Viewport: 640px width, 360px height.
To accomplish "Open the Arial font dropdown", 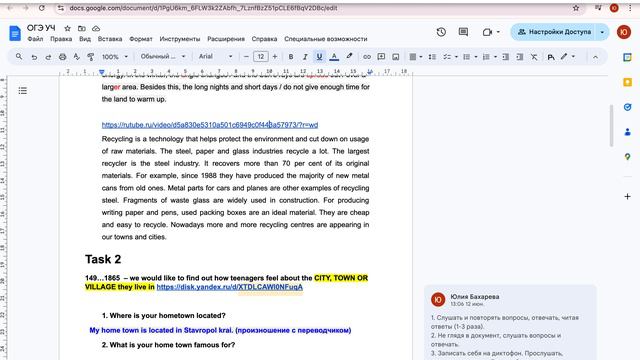I will click(215, 57).
